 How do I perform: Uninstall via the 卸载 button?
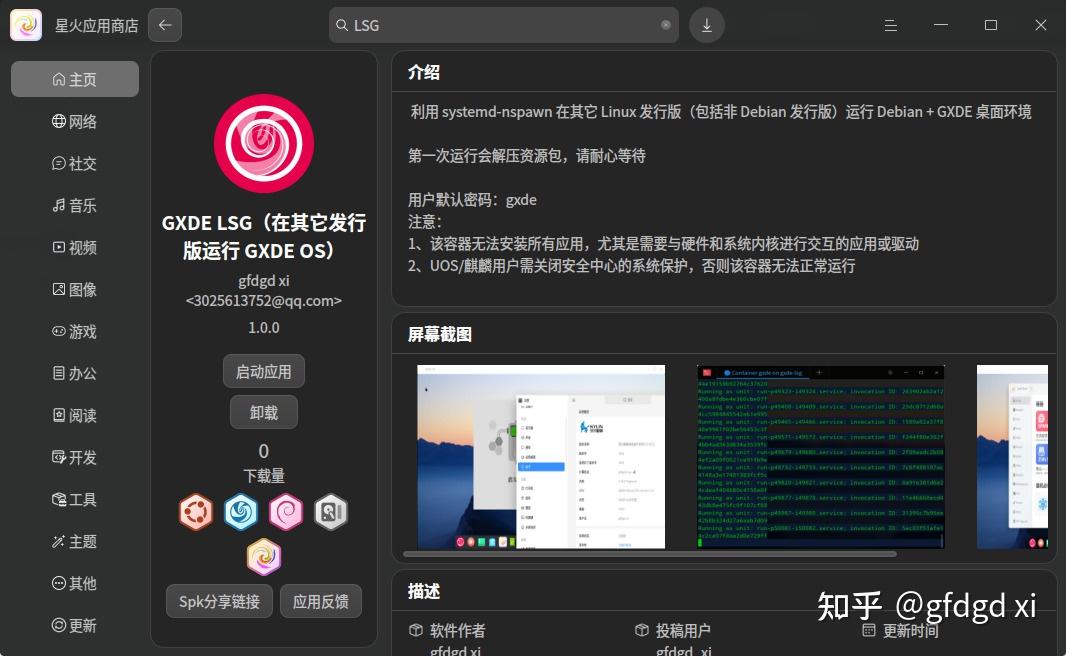pyautogui.click(x=263, y=411)
